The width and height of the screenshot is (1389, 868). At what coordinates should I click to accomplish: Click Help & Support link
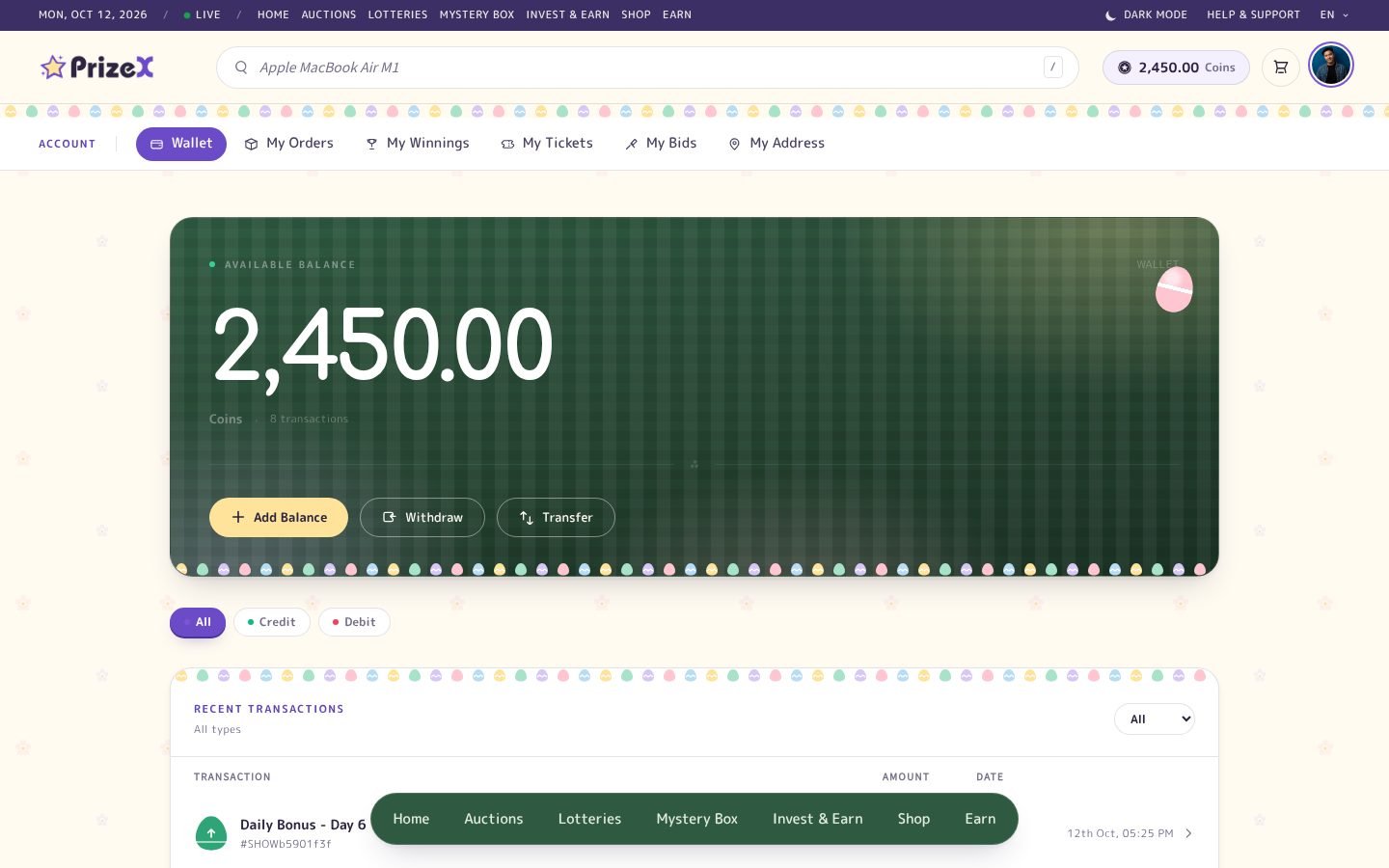point(1253,15)
